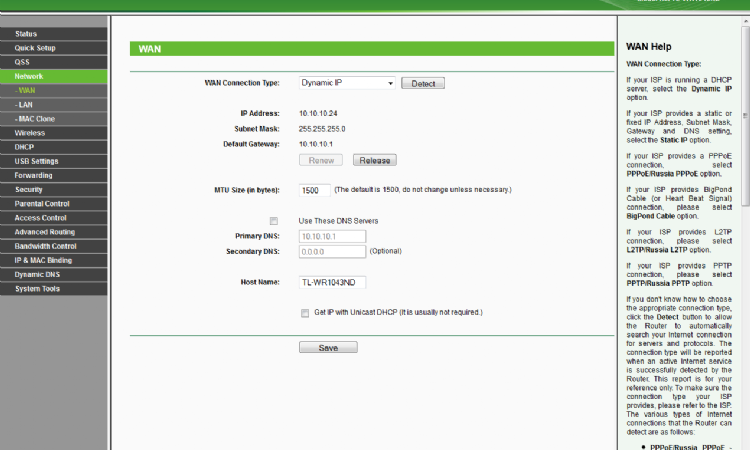Image resolution: width=750 pixels, height=450 pixels.
Task: Focus the Host Name text field
Action: point(332,283)
